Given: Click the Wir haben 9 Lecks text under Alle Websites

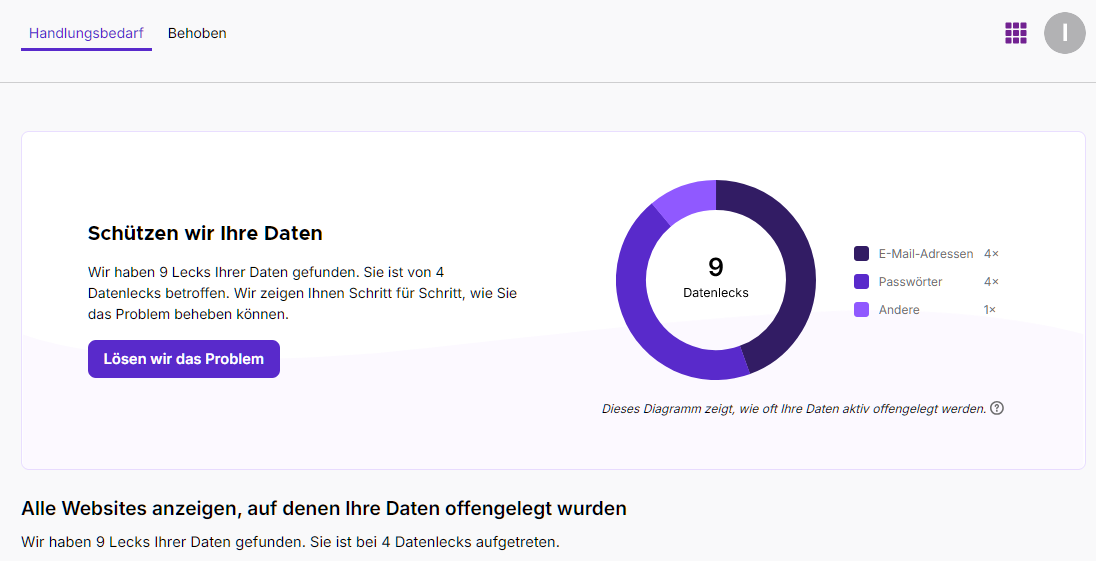Looking at the screenshot, I should 290,541.
